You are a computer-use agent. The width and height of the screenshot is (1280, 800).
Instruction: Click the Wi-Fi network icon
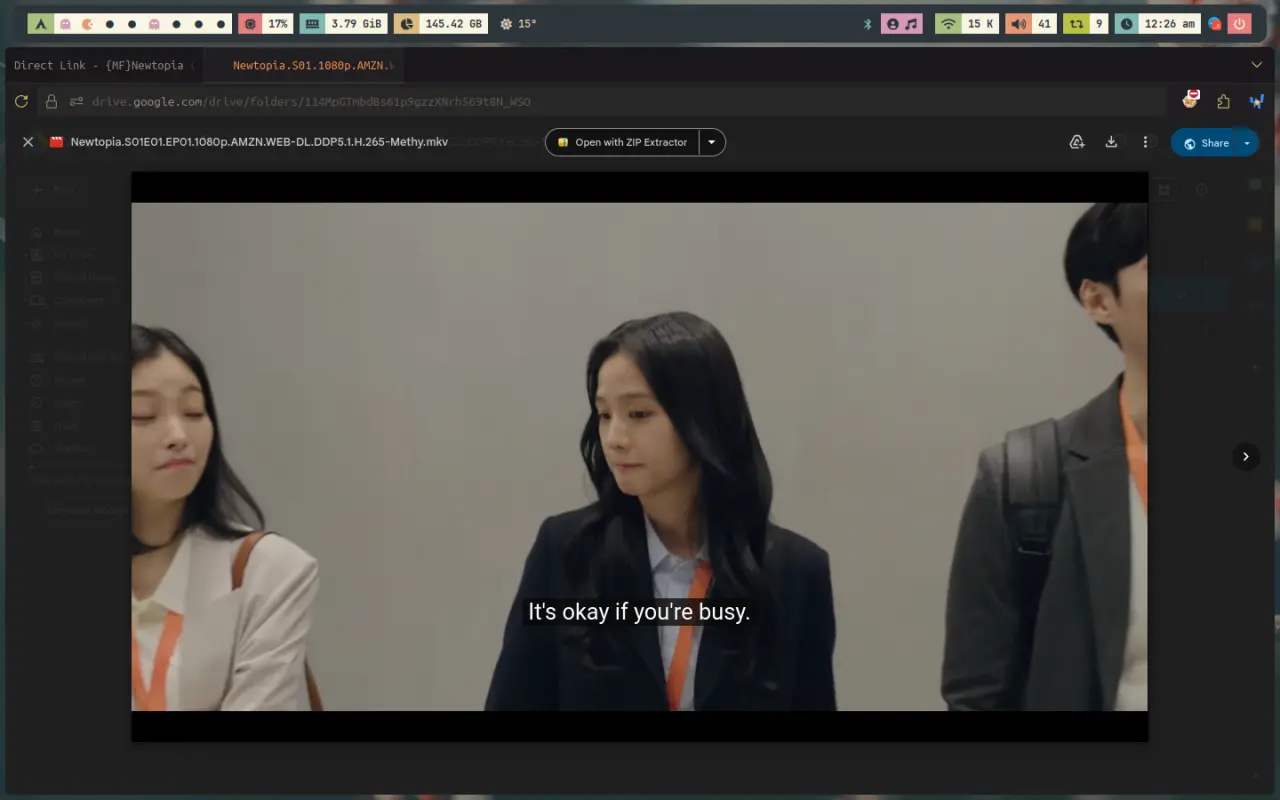pyautogui.click(x=947, y=23)
